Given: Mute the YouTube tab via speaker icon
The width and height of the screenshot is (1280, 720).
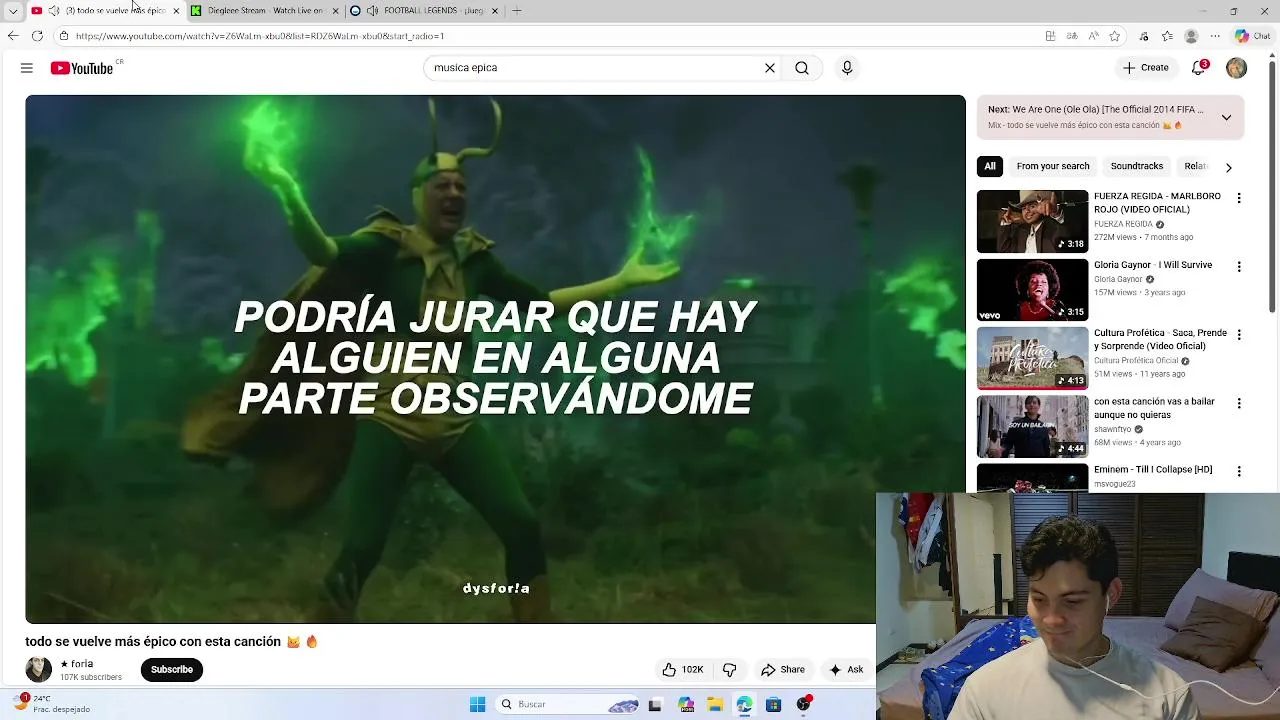Looking at the screenshot, I should [53, 10].
